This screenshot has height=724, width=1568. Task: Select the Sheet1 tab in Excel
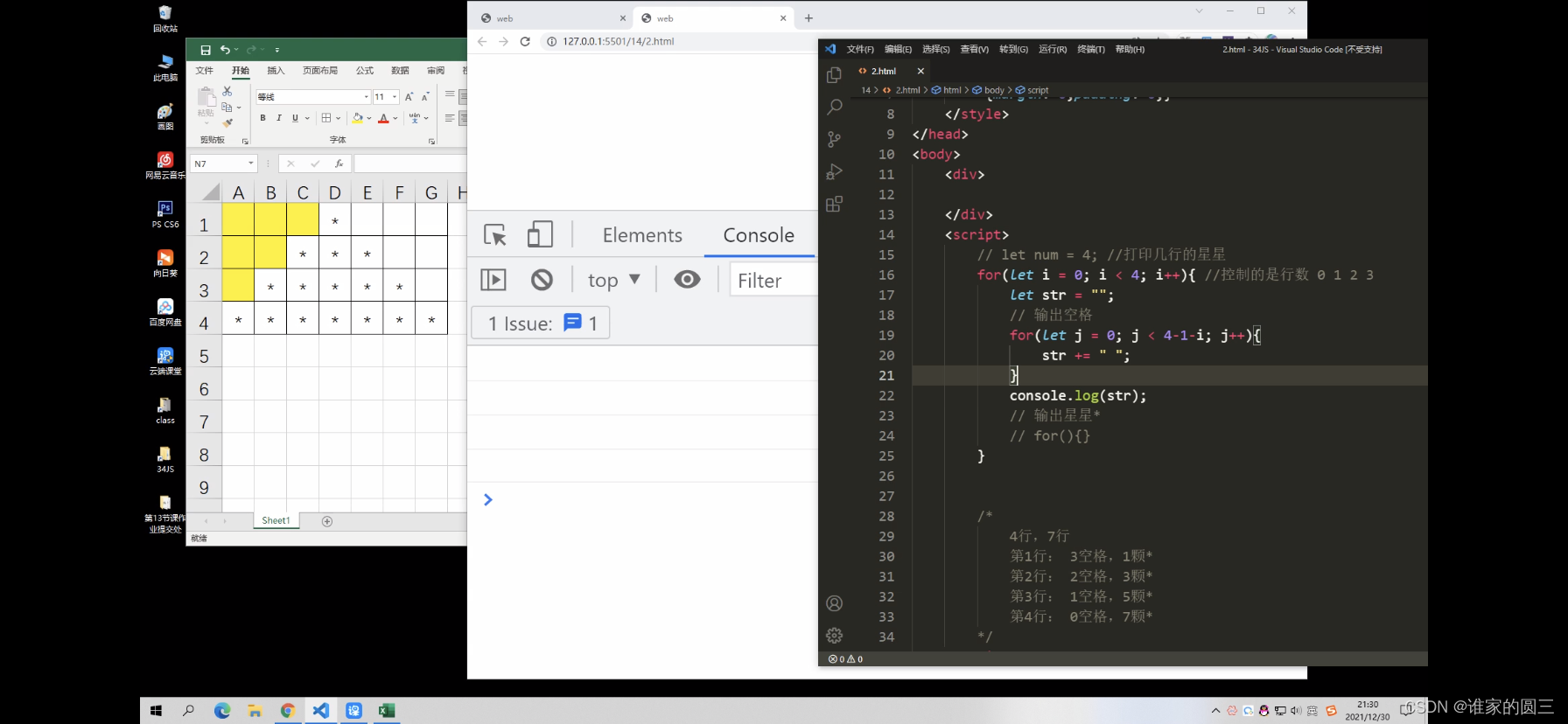(x=276, y=520)
